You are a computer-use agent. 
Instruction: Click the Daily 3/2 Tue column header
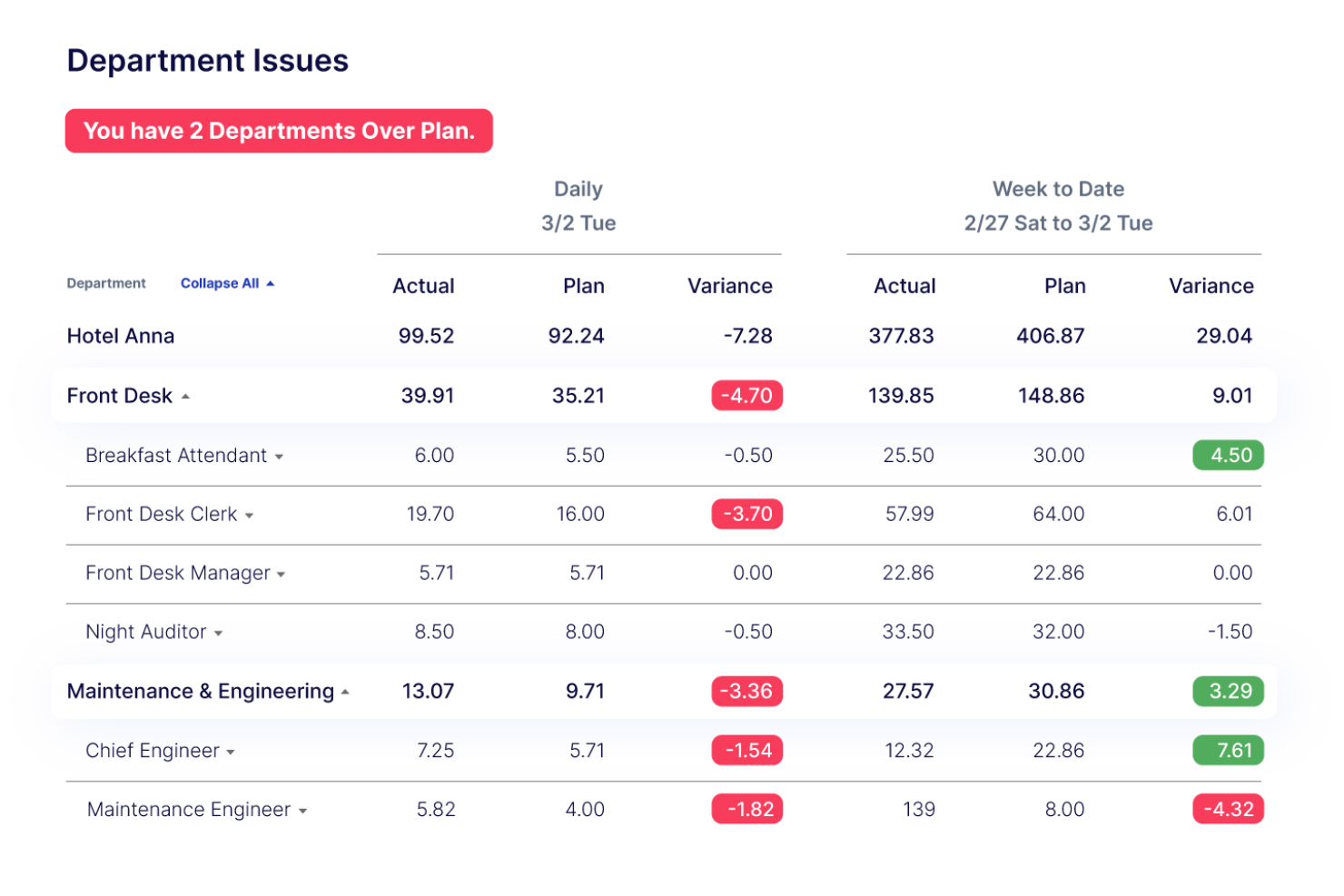[578, 206]
